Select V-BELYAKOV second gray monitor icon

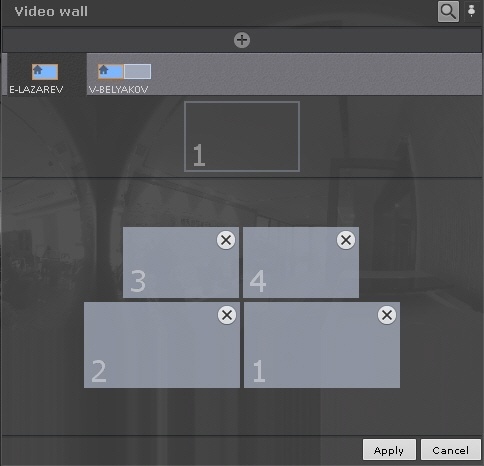pyautogui.click(x=137, y=71)
